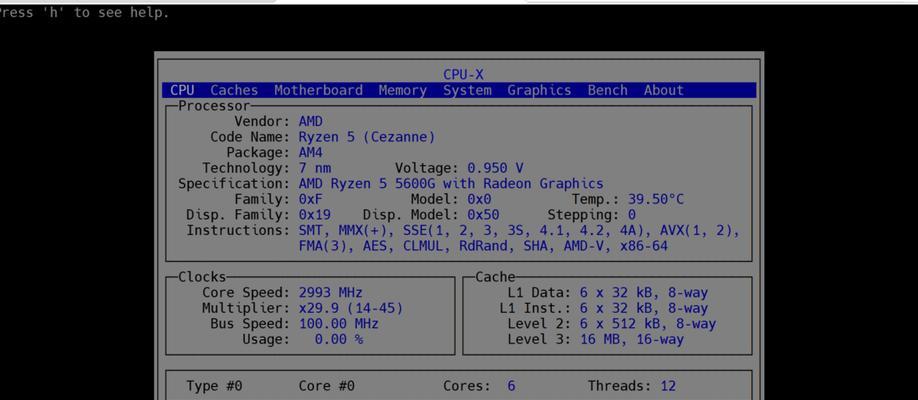Click the instructions line starting with SMT
This screenshot has width=918, height=400.
click(x=519, y=231)
